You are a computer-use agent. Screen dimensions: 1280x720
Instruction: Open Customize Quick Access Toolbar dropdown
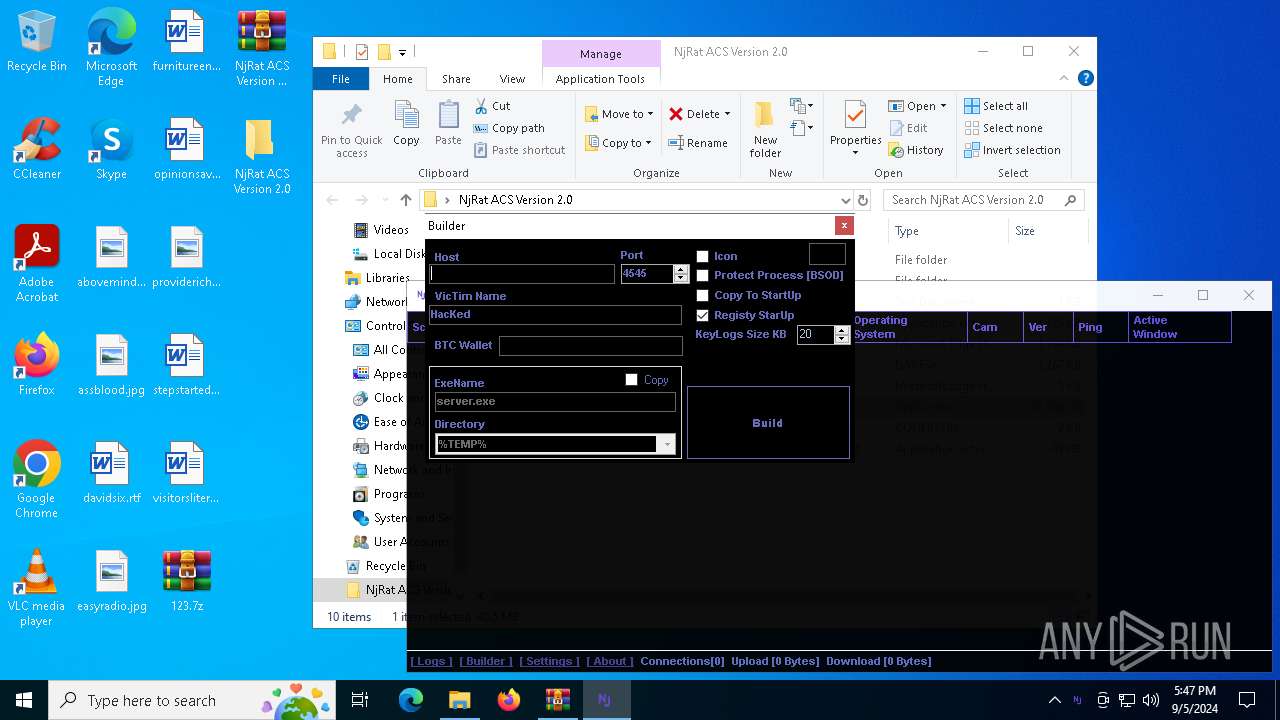tap(402, 52)
